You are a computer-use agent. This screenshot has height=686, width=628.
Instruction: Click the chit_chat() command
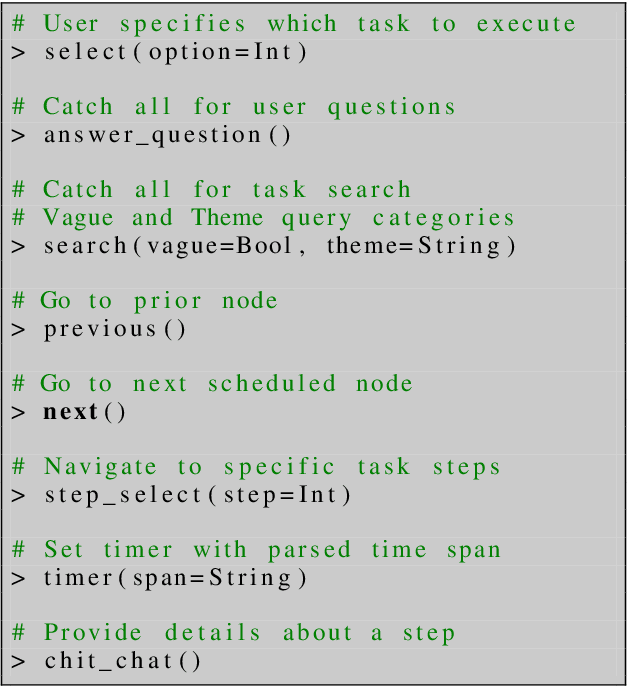[x=122, y=661]
